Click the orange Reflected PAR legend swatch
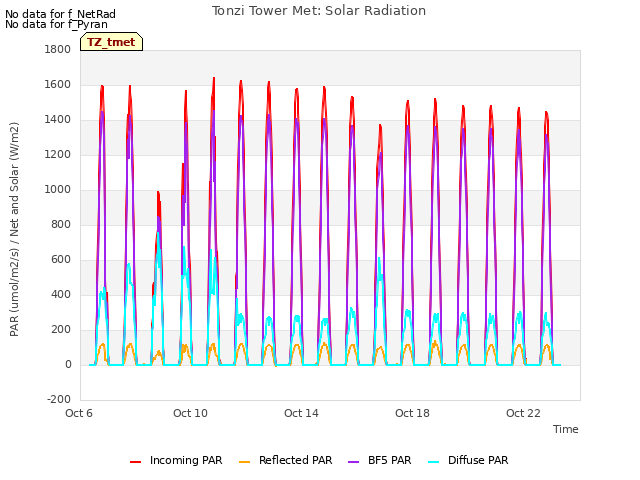The image size is (640, 480). (x=244, y=462)
